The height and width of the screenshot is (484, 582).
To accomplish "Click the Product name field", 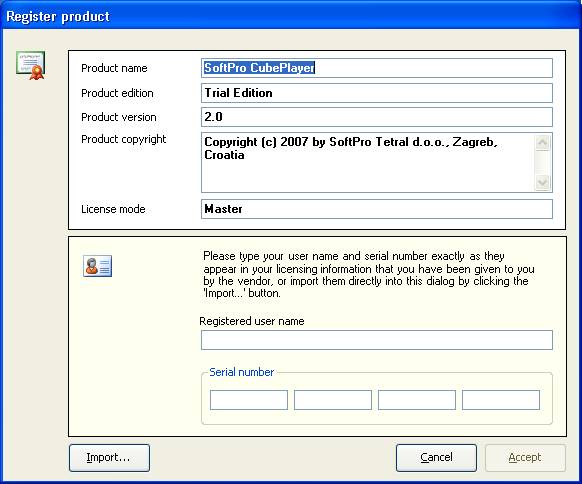I will click(x=377, y=68).
